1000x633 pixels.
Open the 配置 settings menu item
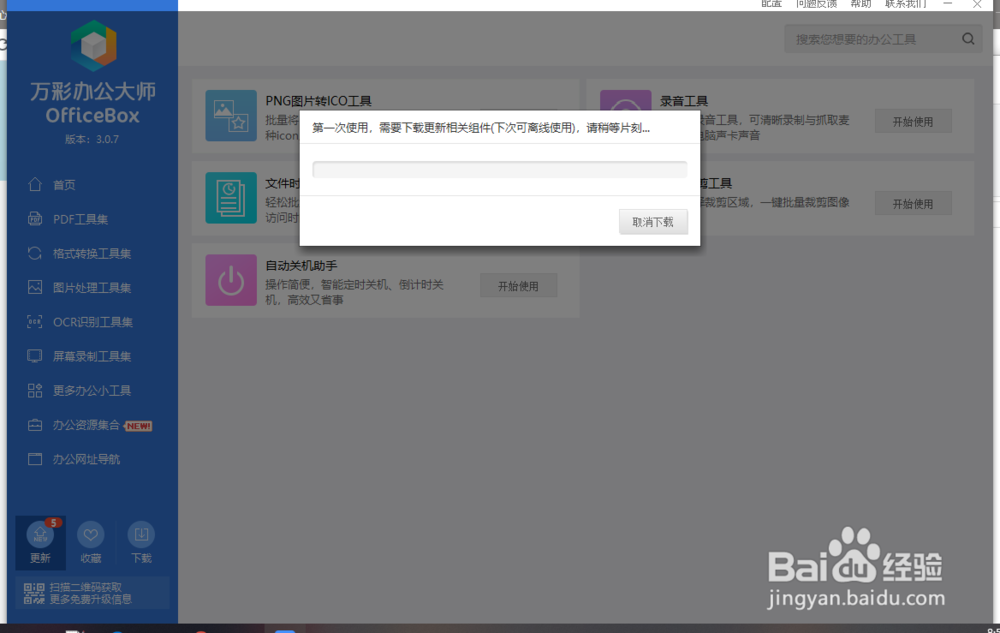[772, 4]
